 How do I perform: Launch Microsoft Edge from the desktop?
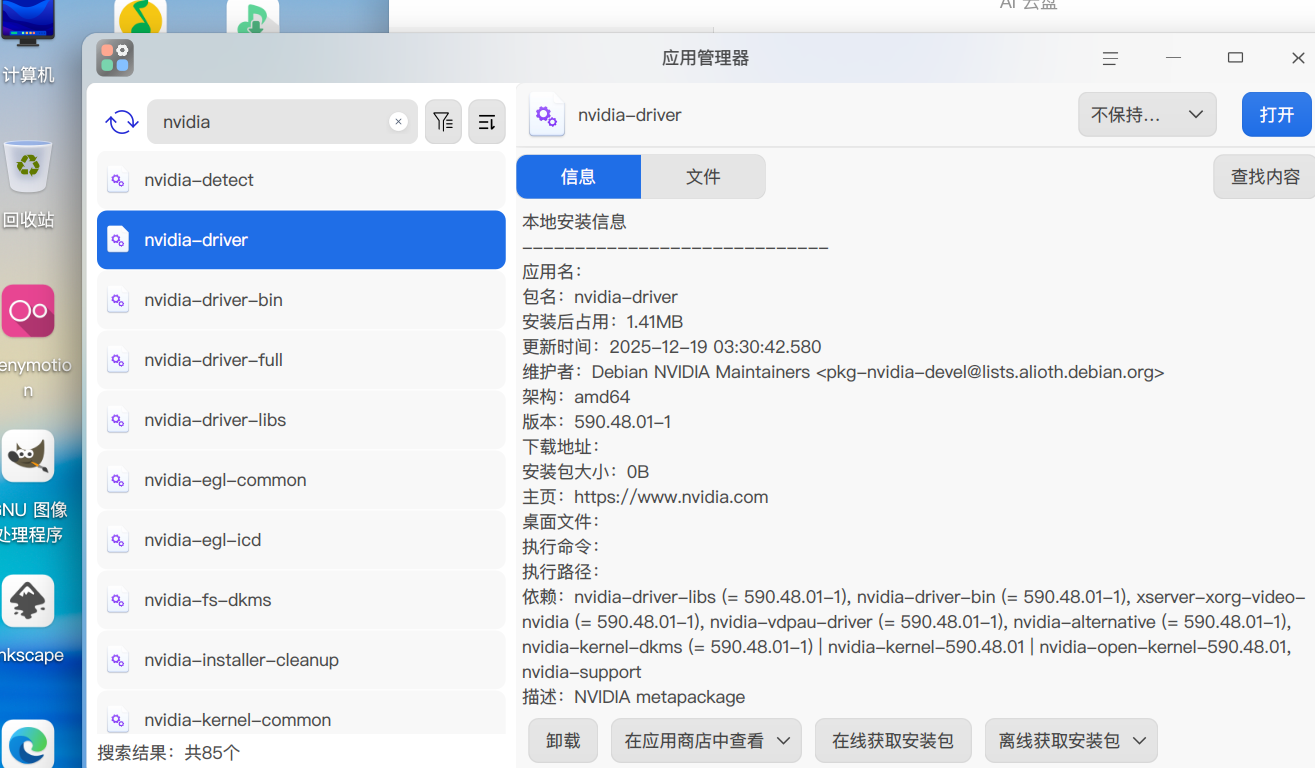point(28,743)
